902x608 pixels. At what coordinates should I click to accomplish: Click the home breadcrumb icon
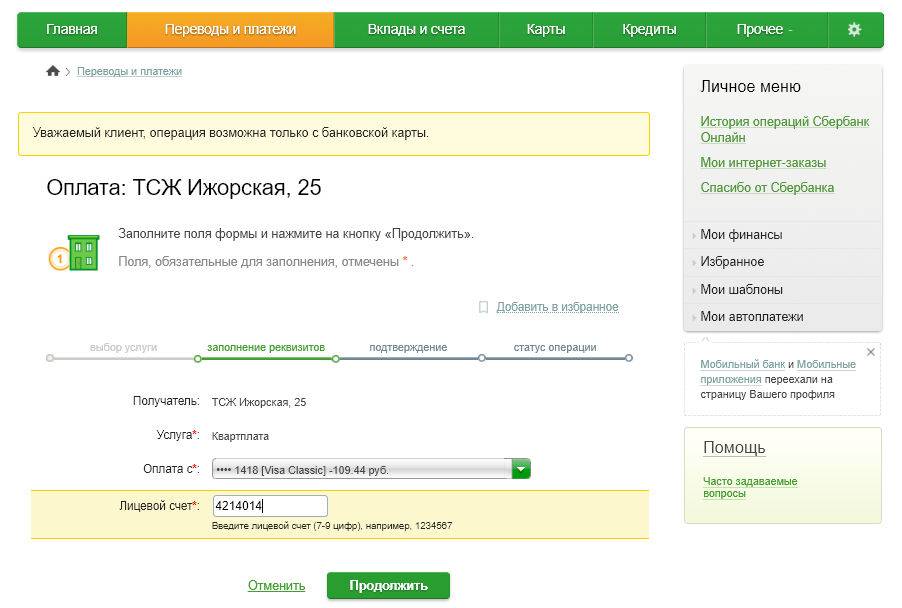pyautogui.click(x=53, y=71)
